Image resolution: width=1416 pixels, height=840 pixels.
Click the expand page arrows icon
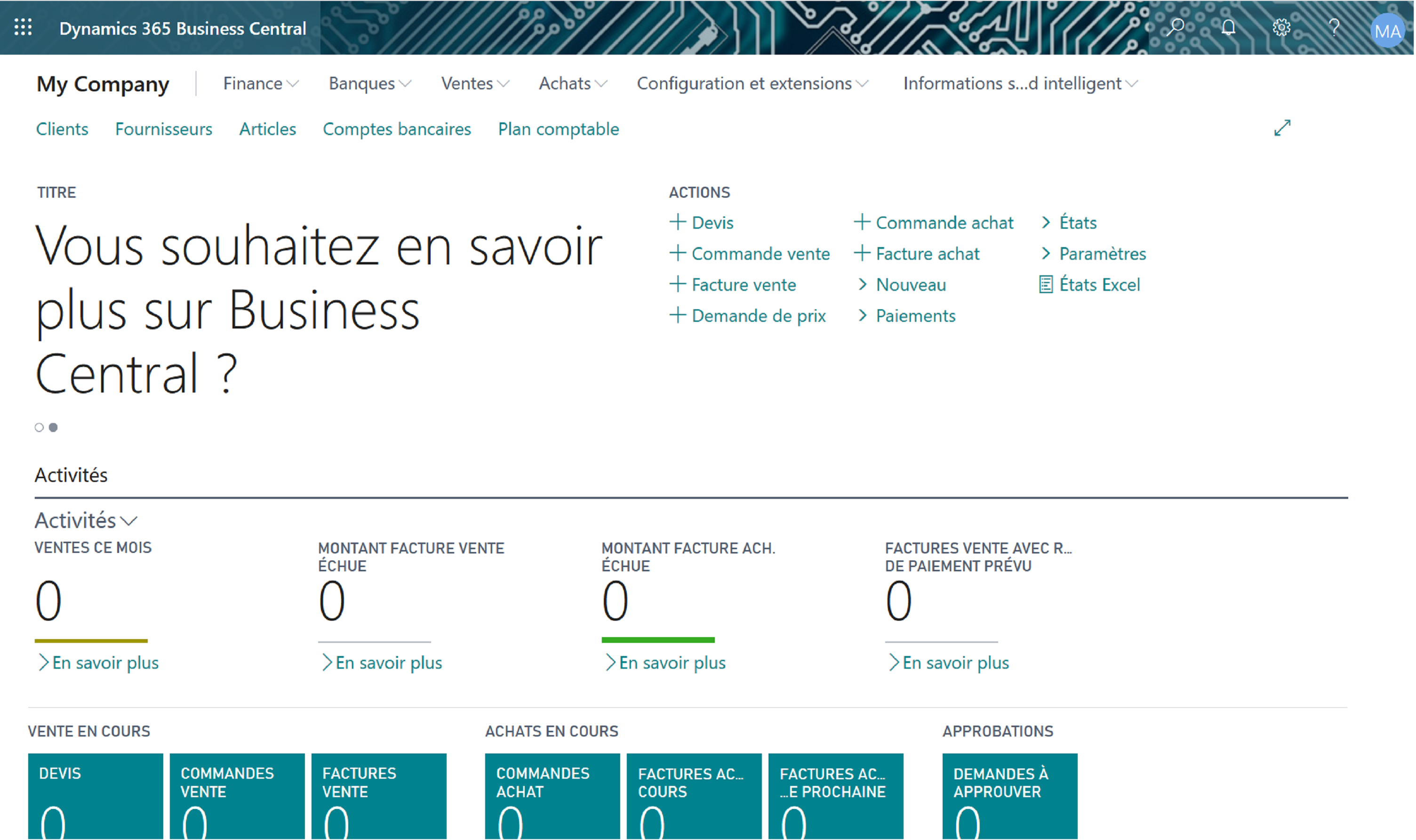pos(1282,128)
